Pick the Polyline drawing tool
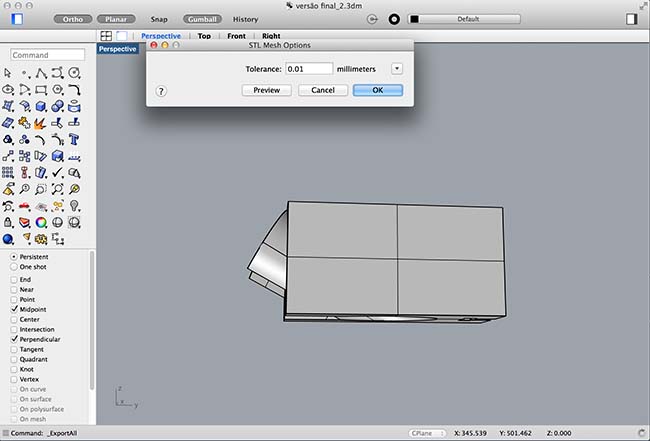This screenshot has width=650, height=441. pyautogui.click(x=41, y=73)
